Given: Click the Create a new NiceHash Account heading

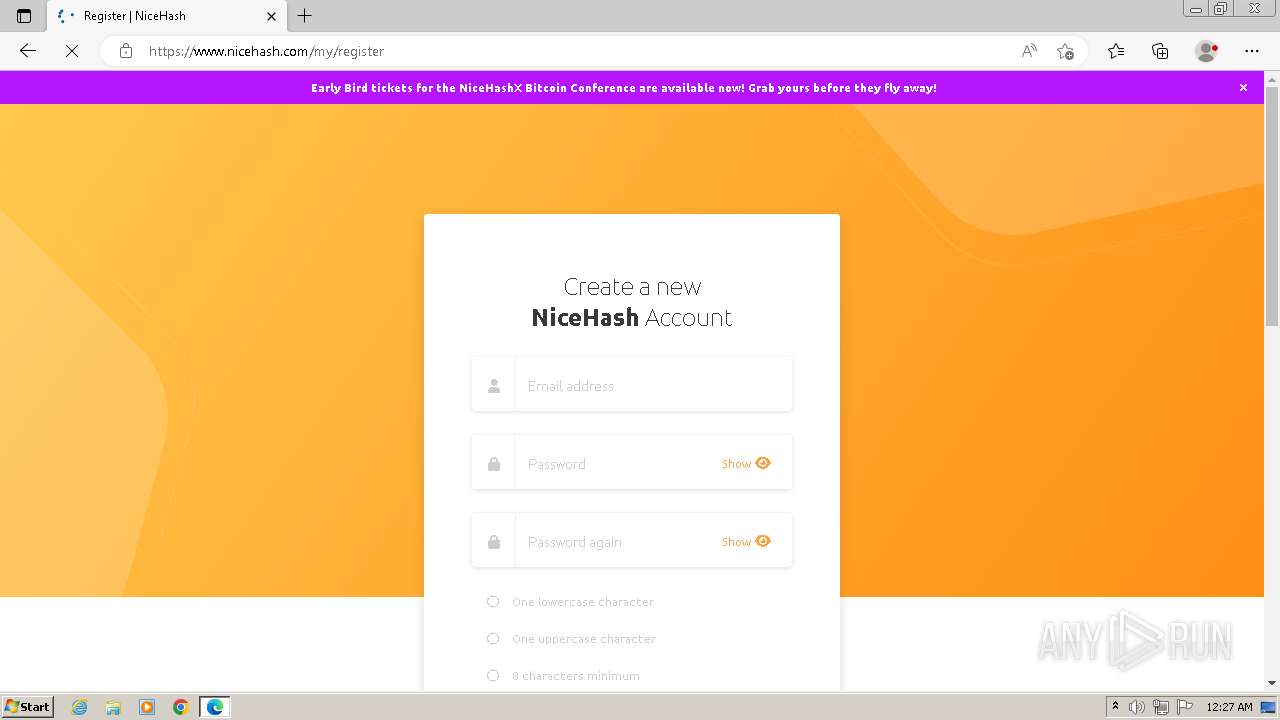Looking at the screenshot, I should tap(632, 302).
